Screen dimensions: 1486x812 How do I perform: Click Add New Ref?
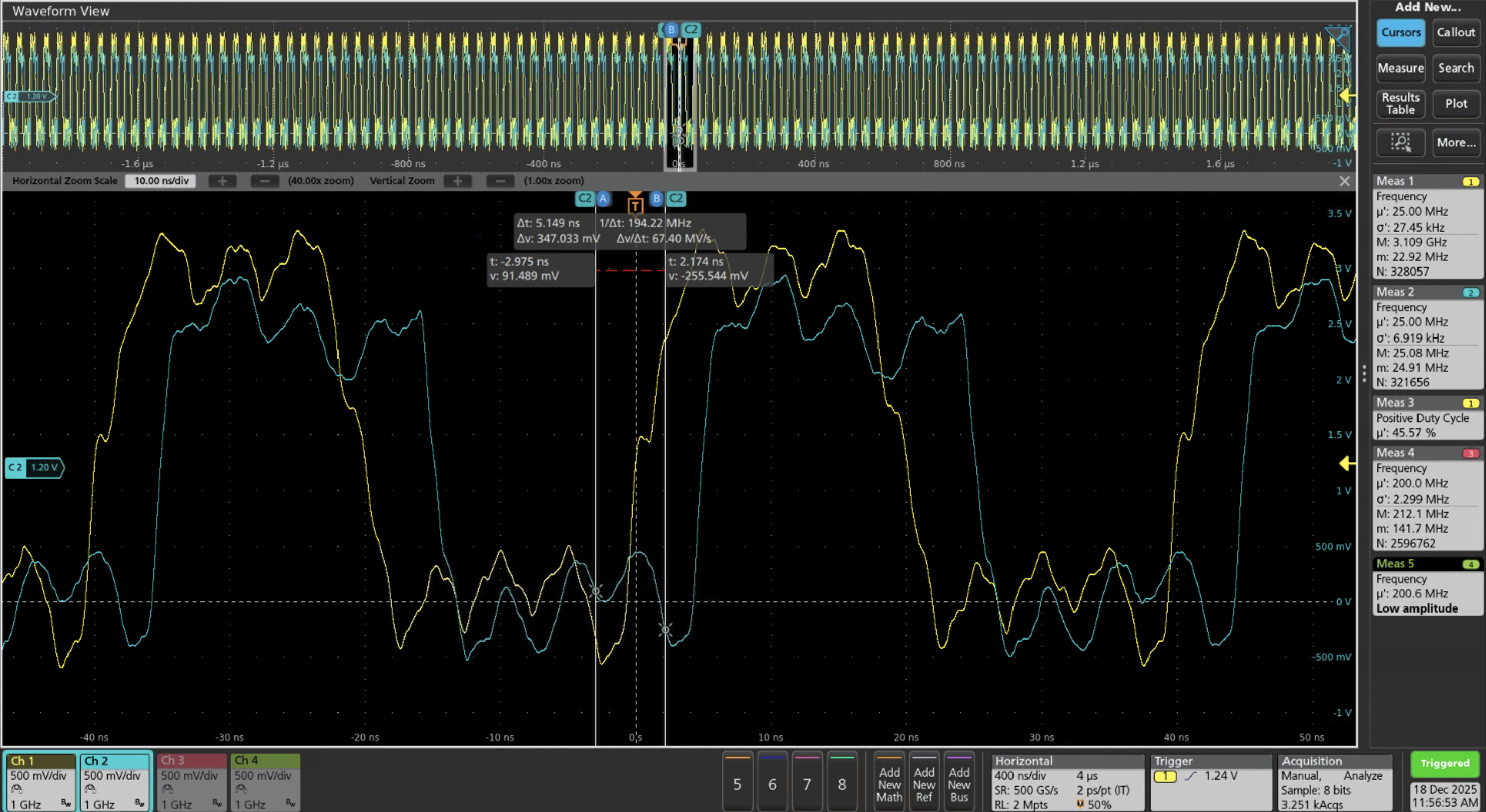(924, 782)
